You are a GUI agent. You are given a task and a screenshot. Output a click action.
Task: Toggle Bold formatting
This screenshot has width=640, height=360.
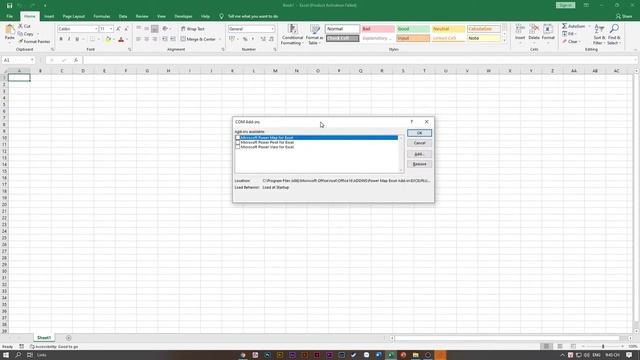coord(61,39)
